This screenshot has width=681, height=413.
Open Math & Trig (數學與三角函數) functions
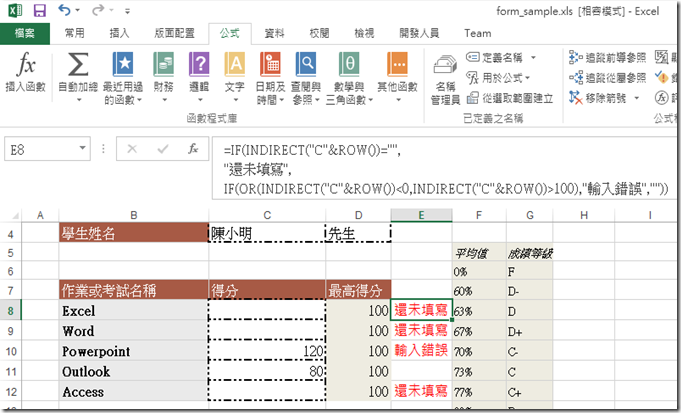(x=349, y=78)
